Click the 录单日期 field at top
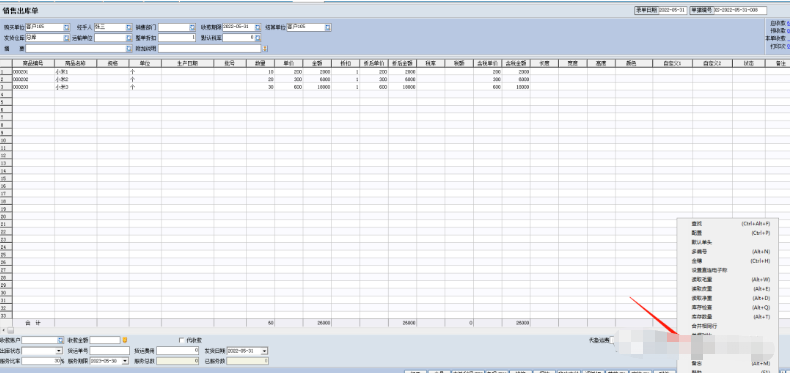The height and width of the screenshot is (373, 804). pyautogui.click(x=672, y=10)
